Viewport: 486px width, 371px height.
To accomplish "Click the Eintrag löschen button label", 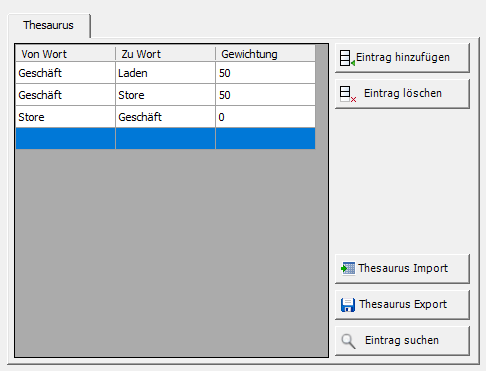I will [403, 93].
